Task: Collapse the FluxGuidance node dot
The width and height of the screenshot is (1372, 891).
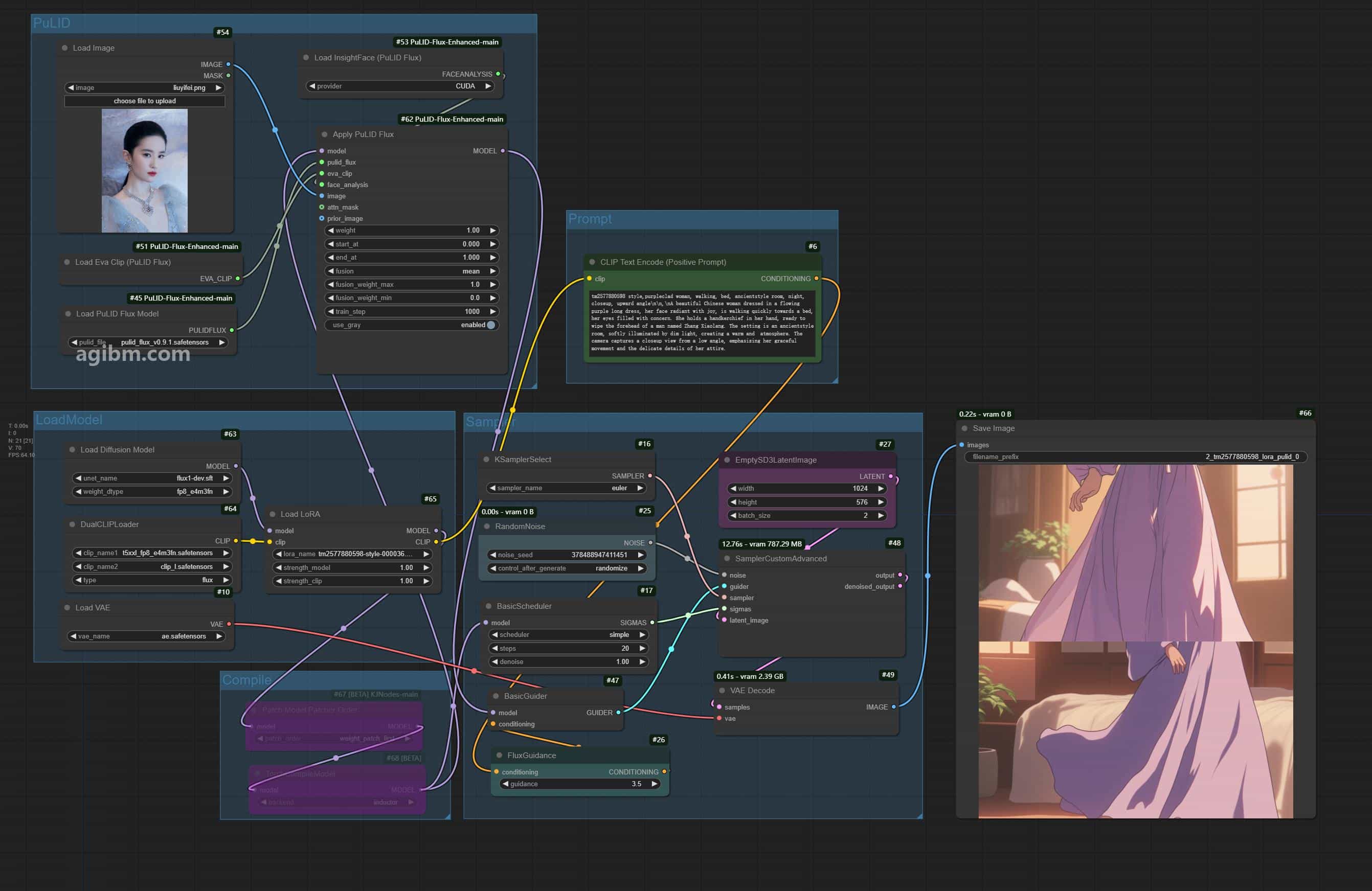Action: pos(499,756)
